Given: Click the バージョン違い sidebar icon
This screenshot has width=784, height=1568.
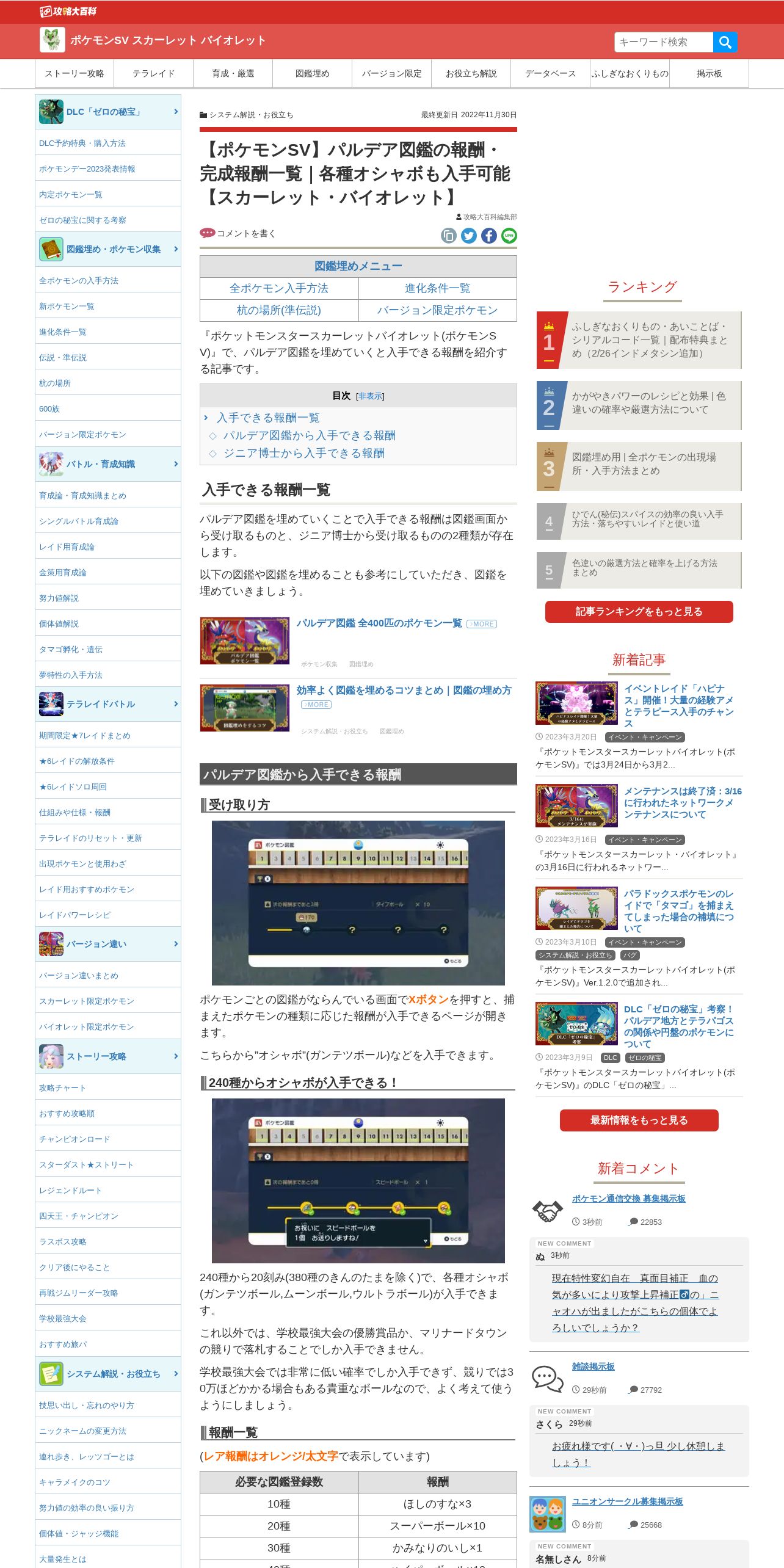Looking at the screenshot, I should click(51, 944).
